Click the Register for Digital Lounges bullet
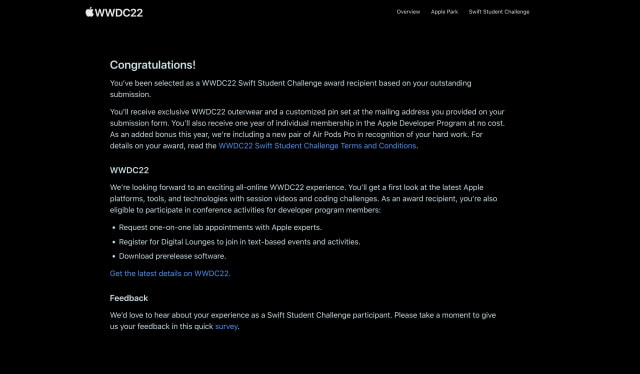This screenshot has height=374, width=640. point(239,242)
